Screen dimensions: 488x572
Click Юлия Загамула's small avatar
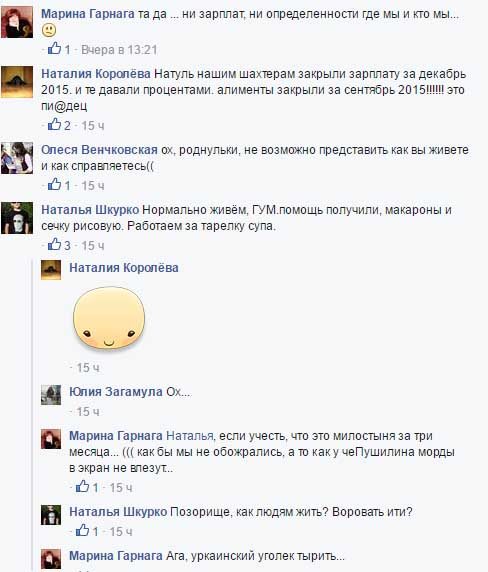(x=51, y=395)
